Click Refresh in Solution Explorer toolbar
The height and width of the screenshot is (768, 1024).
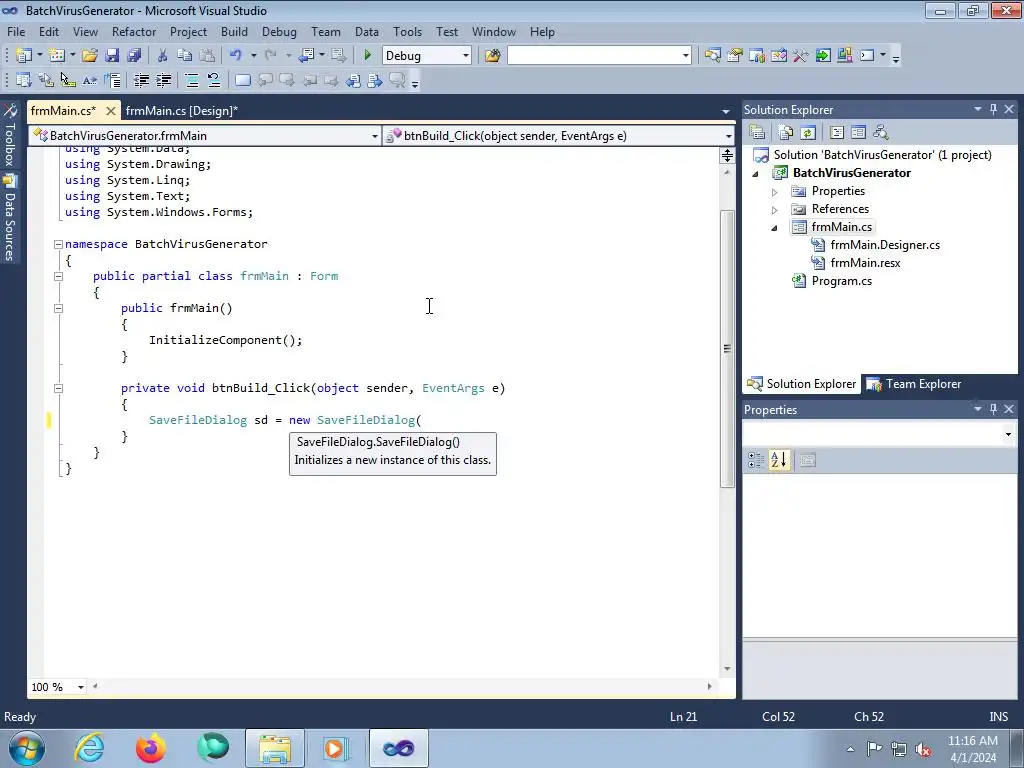click(x=808, y=133)
